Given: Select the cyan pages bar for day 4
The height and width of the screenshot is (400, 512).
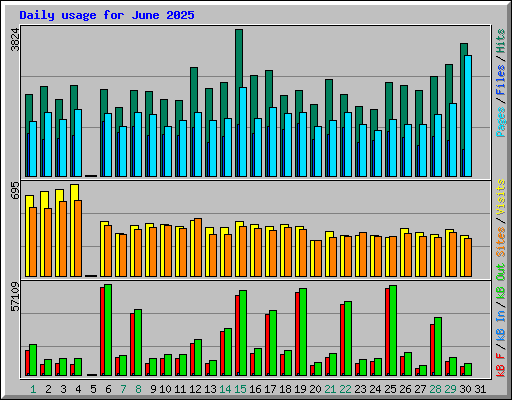Looking at the screenshot, I should (78, 143).
